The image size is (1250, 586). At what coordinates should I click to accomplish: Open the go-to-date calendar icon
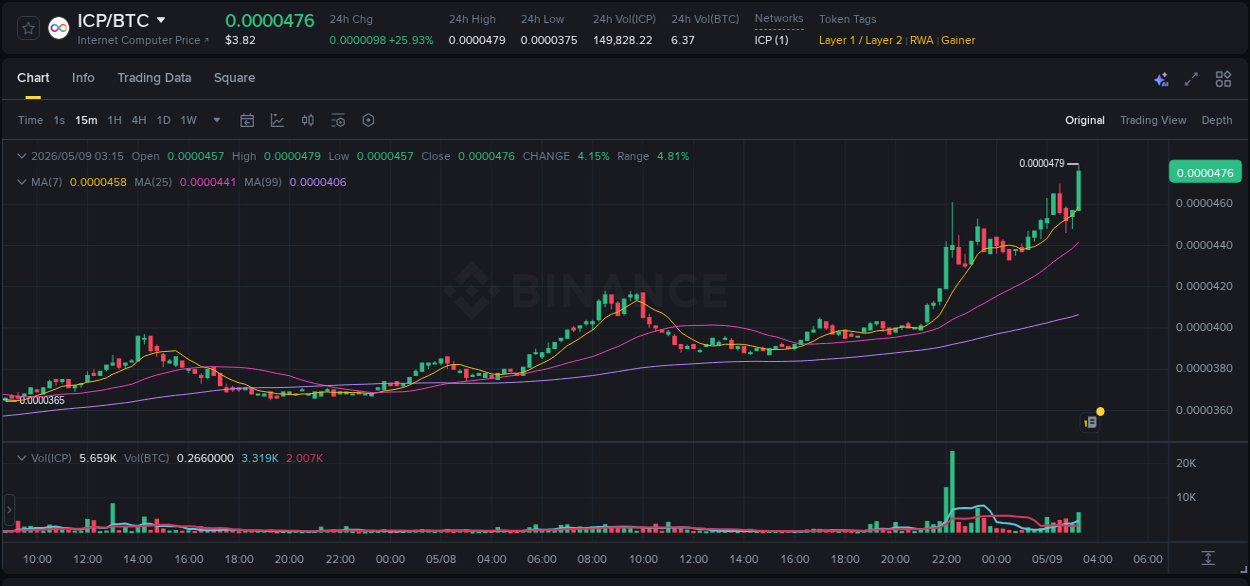pyautogui.click(x=247, y=120)
